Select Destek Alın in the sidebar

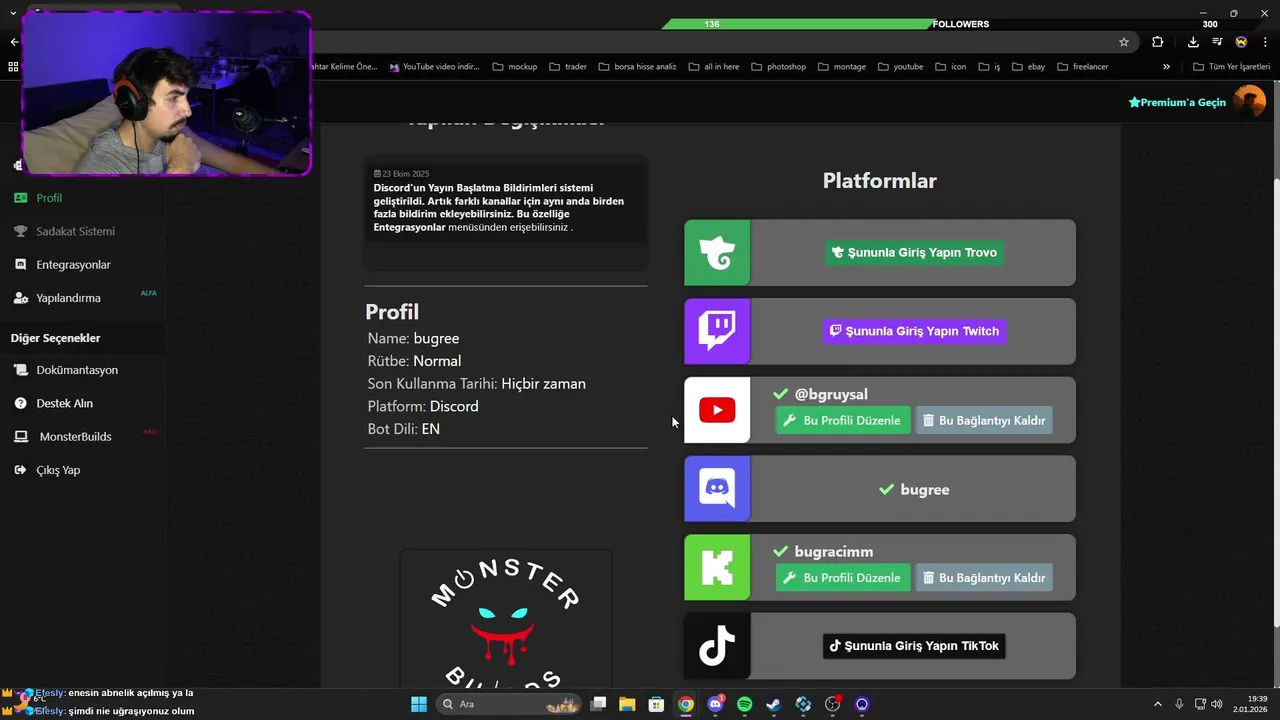click(x=64, y=403)
